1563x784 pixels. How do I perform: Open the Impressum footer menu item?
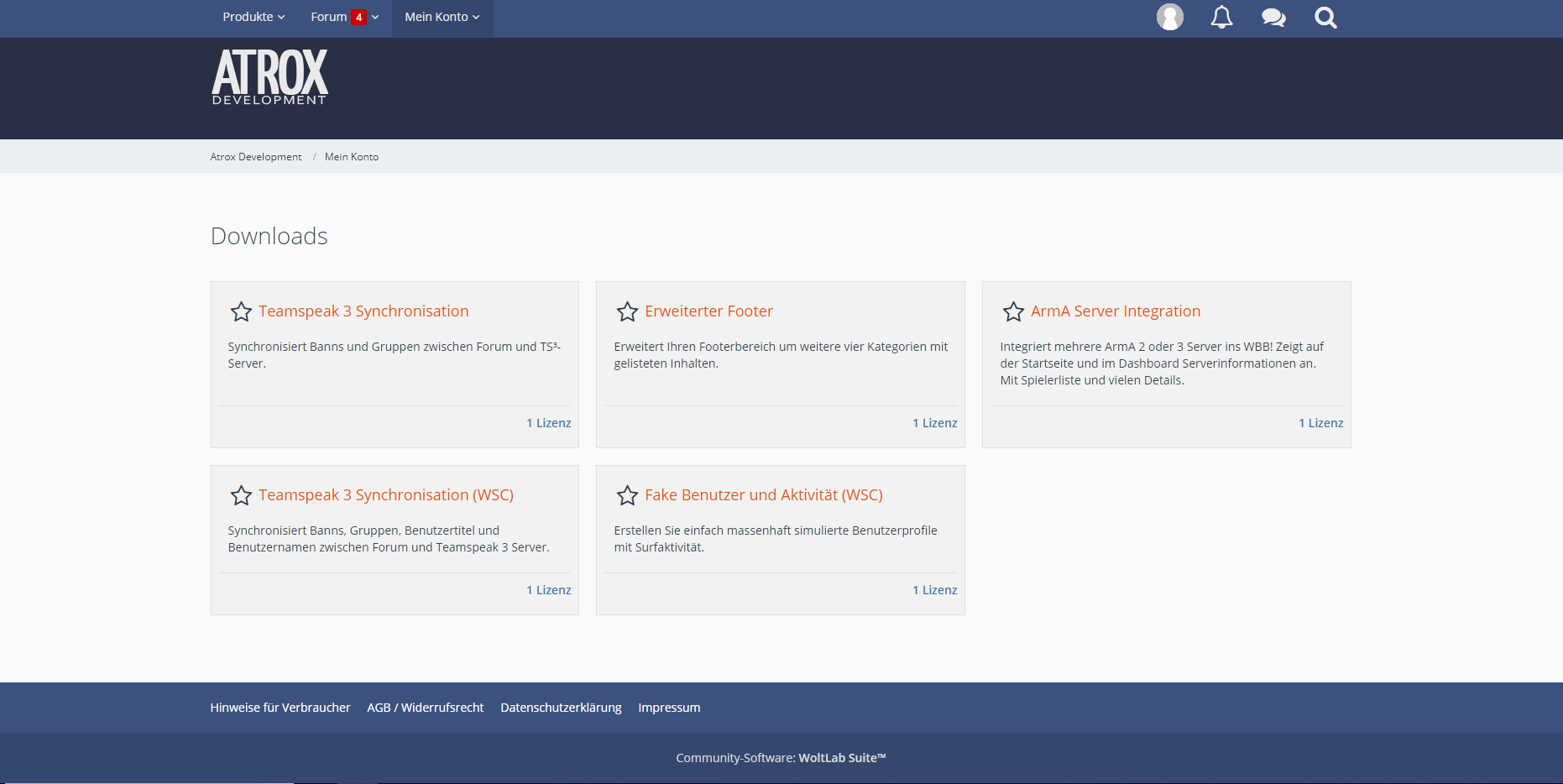669,708
